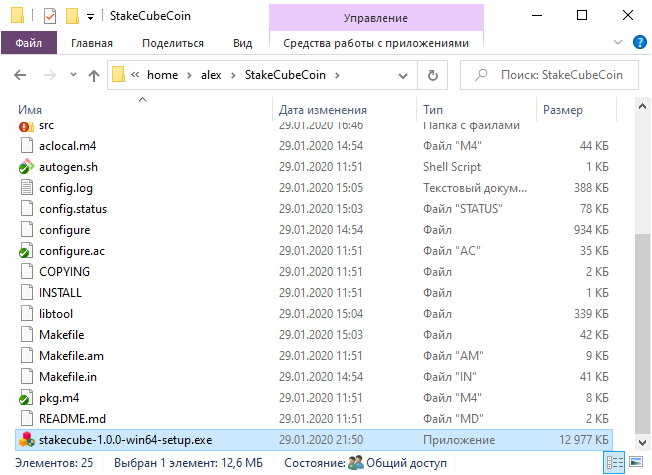Navigate to alex in the address bar

point(211,75)
